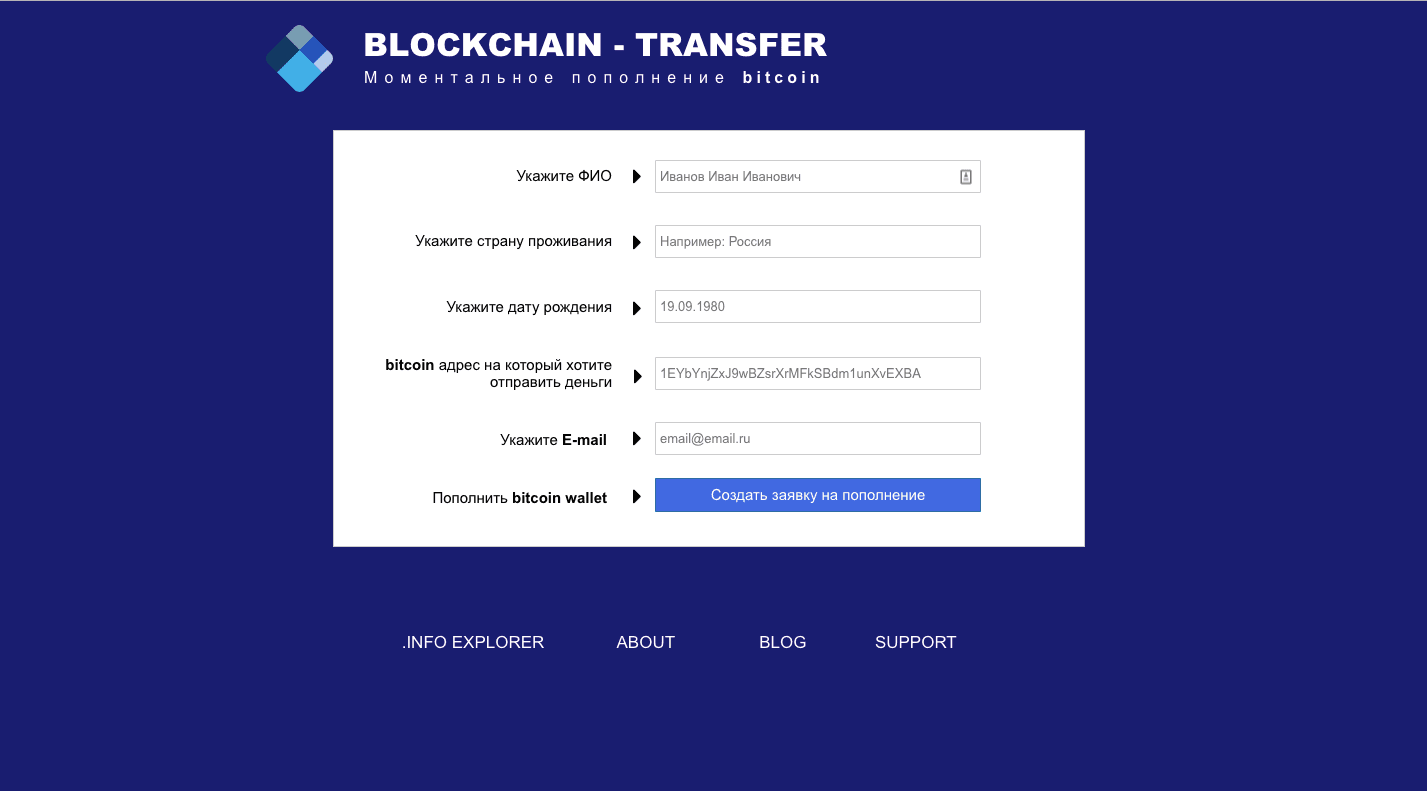Open the .INFO EXPLORER link
1427x791 pixels.
point(473,642)
